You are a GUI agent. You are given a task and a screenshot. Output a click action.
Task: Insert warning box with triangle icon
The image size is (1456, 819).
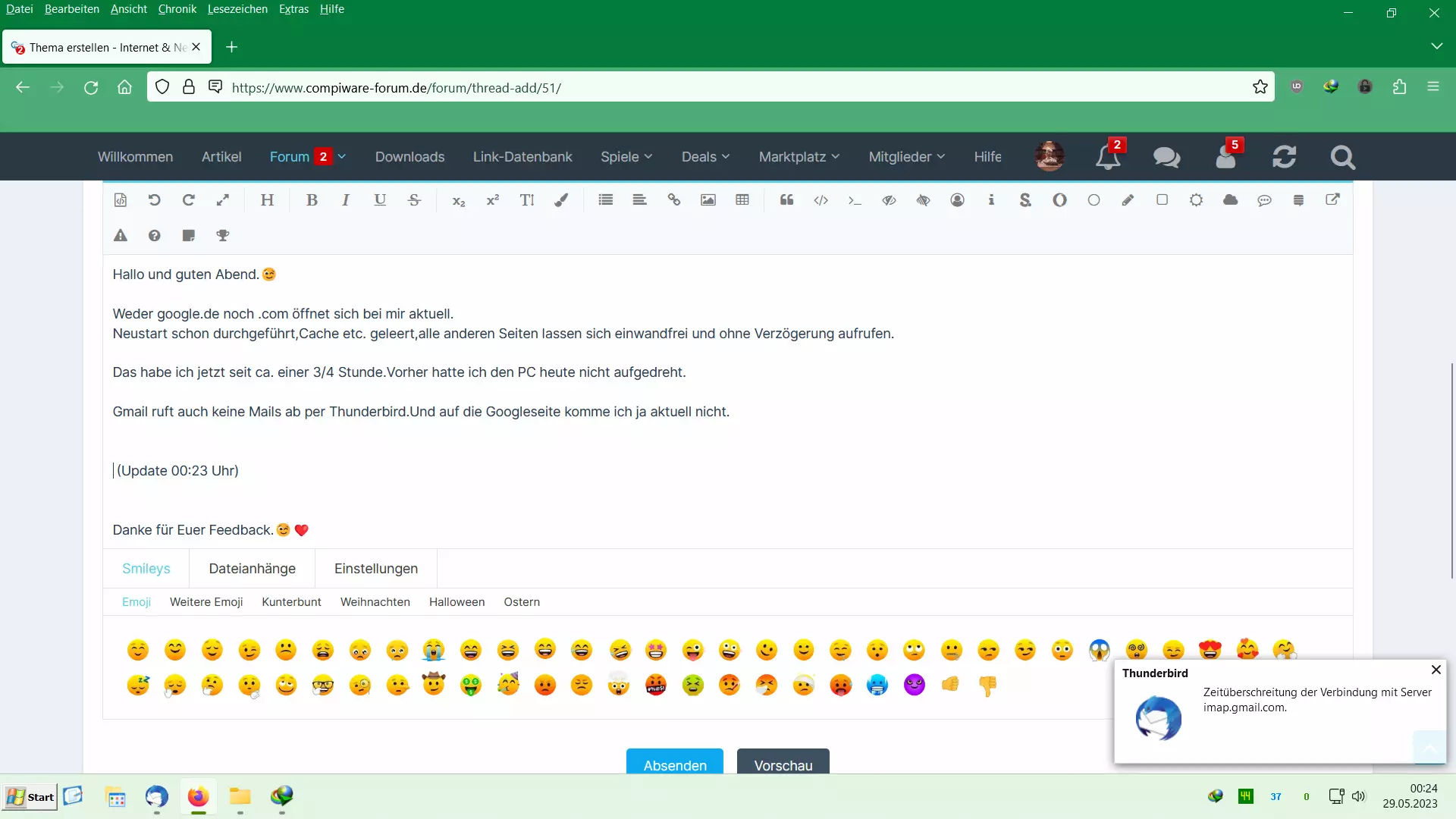(x=121, y=236)
